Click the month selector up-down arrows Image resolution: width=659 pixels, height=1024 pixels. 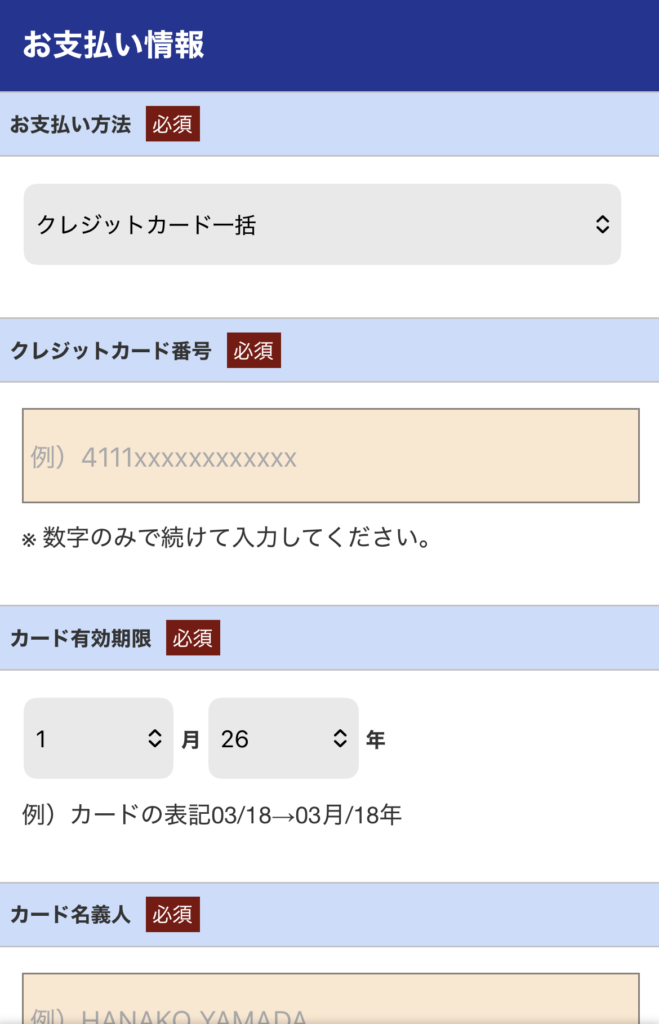click(x=154, y=739)
